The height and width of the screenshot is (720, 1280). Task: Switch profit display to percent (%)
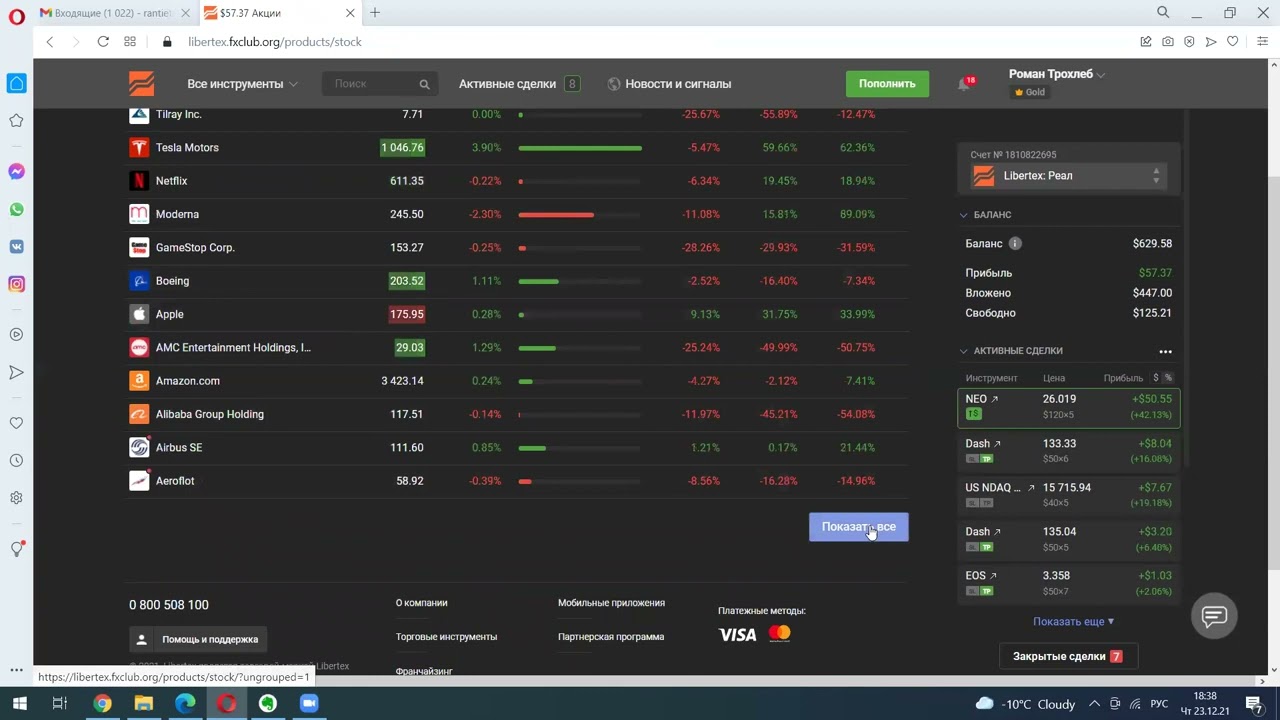coord(1167,378)
